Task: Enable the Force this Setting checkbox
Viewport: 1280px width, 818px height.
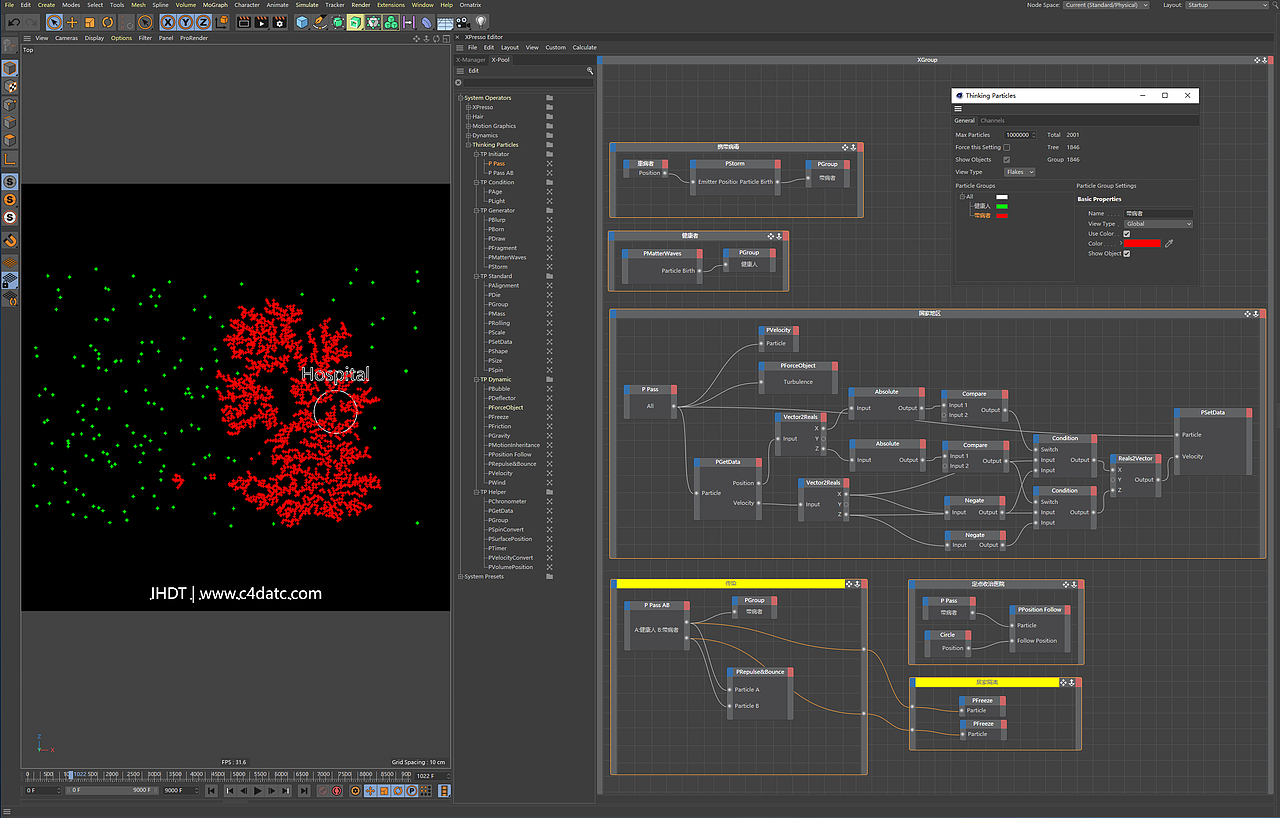Action: pyautogui.click(x=1006, y=147)
